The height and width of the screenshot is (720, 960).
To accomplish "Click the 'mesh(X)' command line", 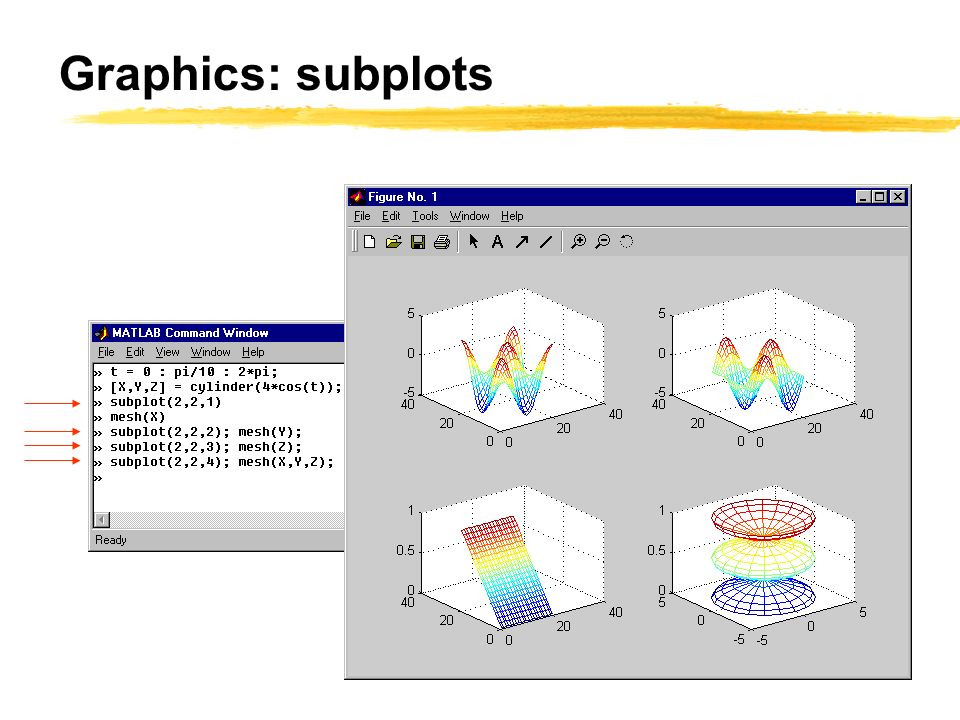I will click(137, 417).
